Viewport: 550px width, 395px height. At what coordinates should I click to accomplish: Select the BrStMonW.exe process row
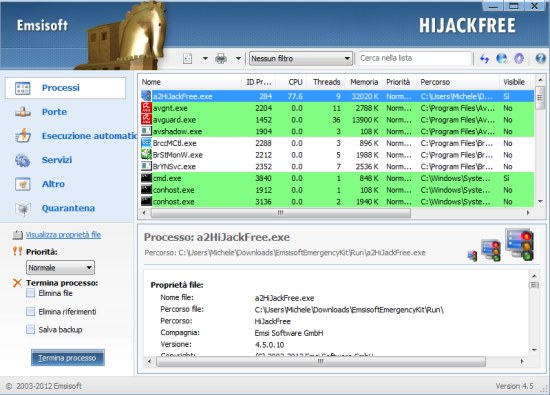coord(337,155)
